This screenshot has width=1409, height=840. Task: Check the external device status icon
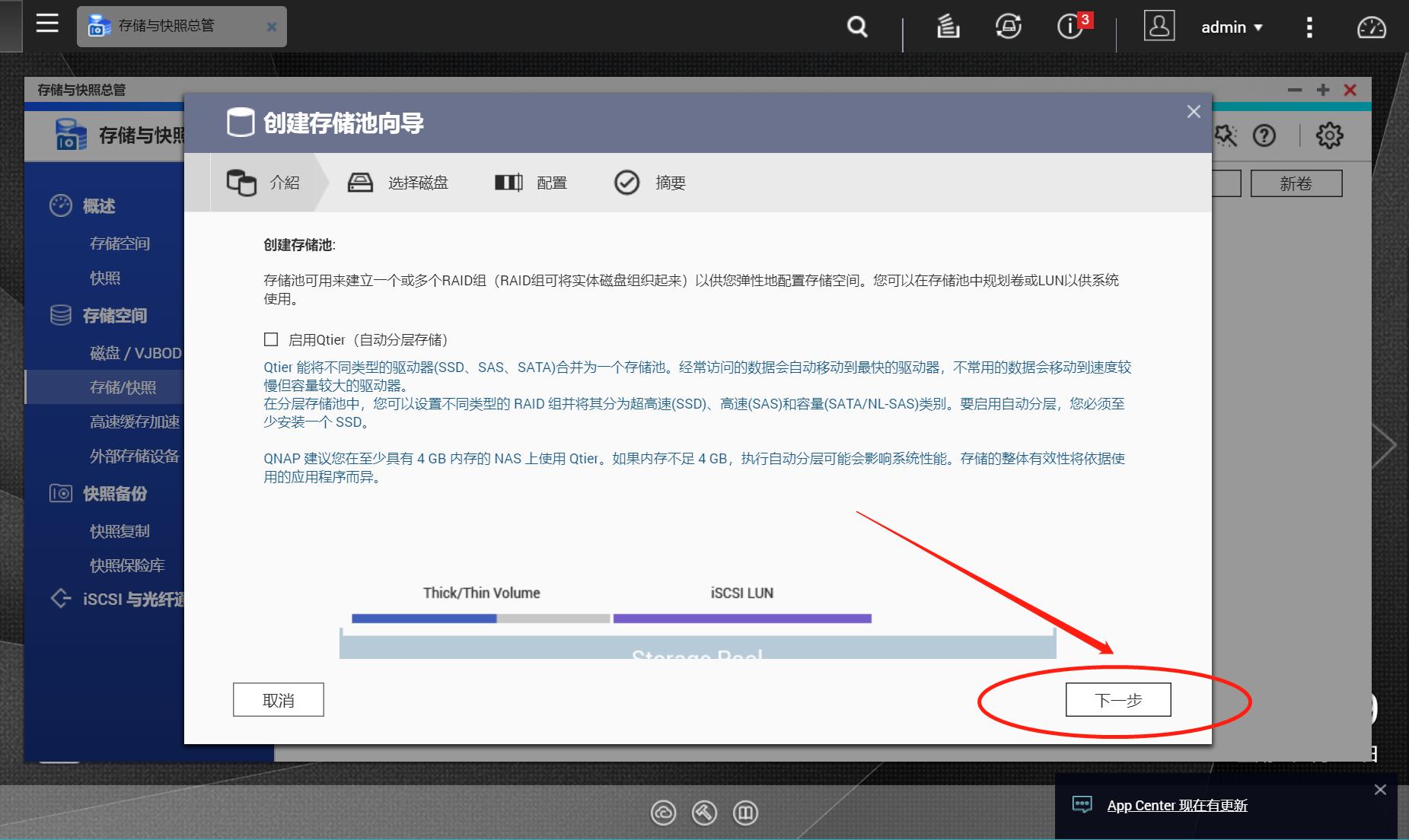(1007, 27)
